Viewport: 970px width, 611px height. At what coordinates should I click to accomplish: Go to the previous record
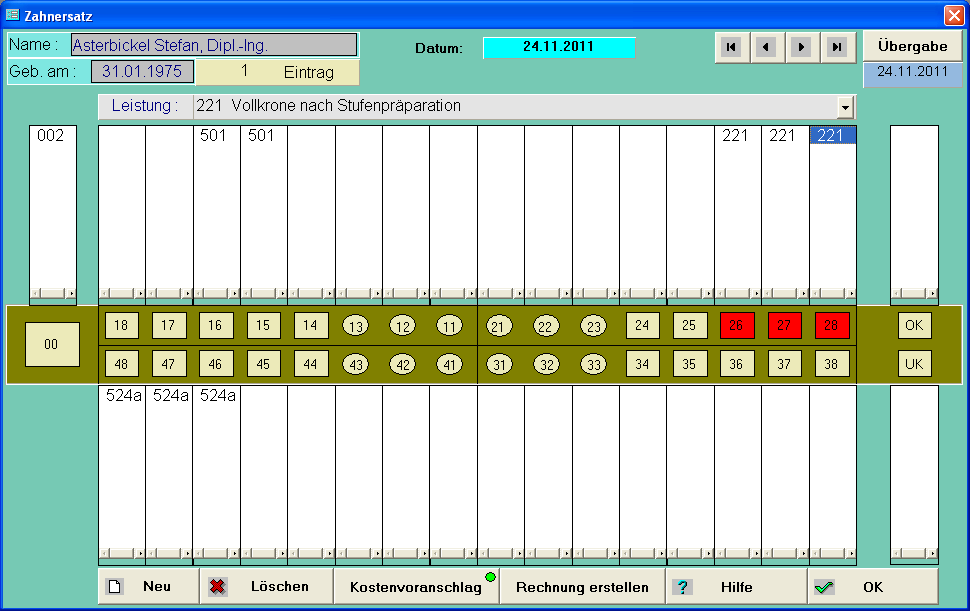click(x=765, y=47)
